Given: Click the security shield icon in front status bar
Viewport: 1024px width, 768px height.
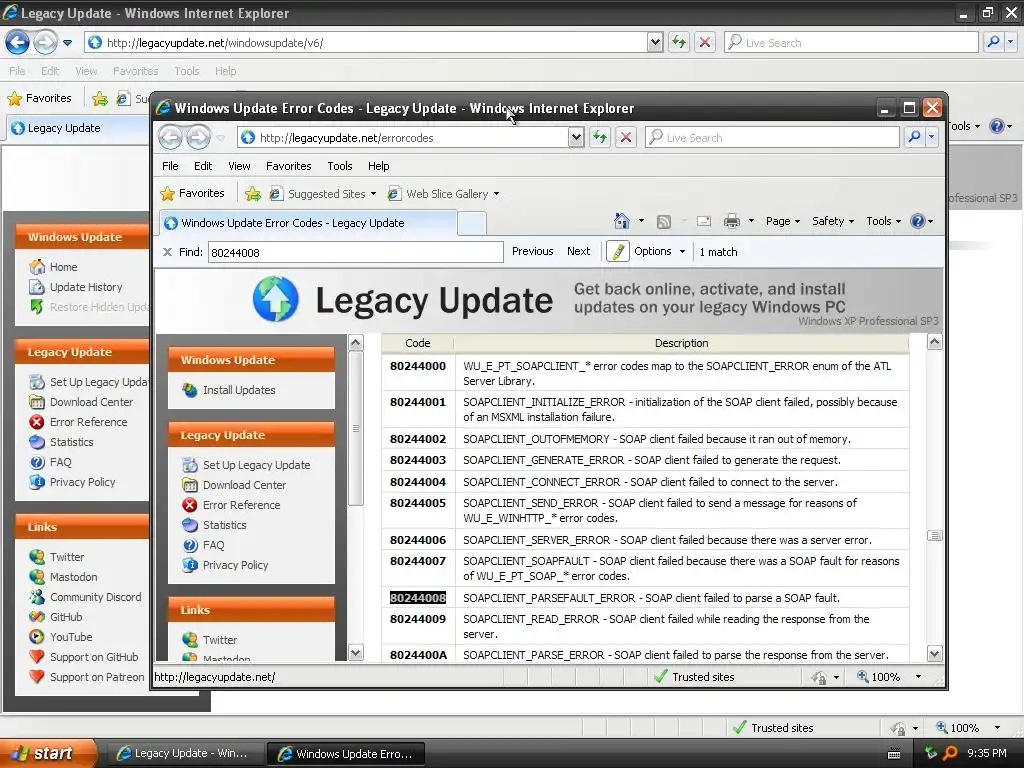Looking at the screenshot, I should (819, 677).
